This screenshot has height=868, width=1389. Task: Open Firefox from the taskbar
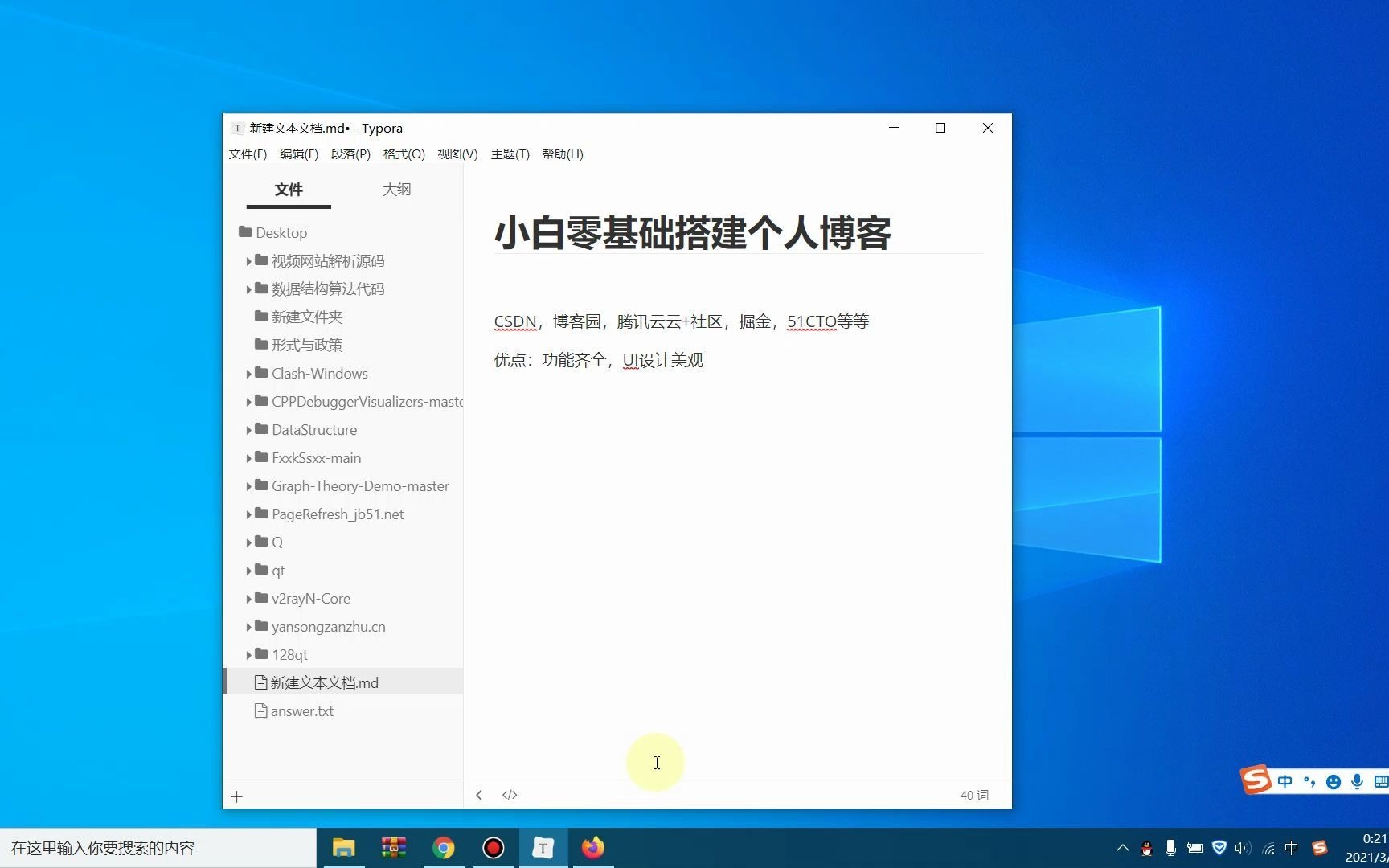click(x=592, y=848)
